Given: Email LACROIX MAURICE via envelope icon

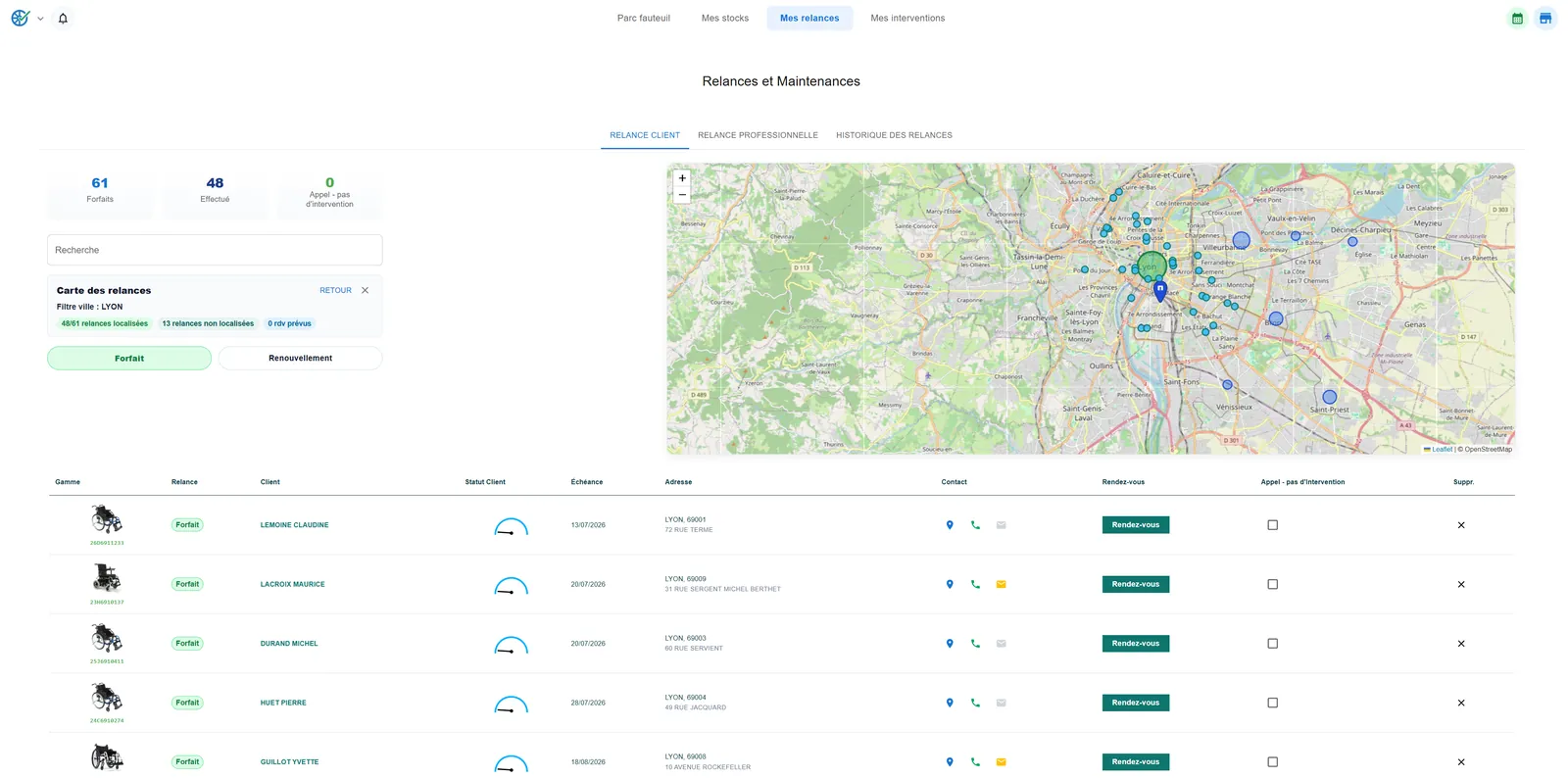Looking at the screenshot, I should pyautogui.click(x=1001, y=585).
